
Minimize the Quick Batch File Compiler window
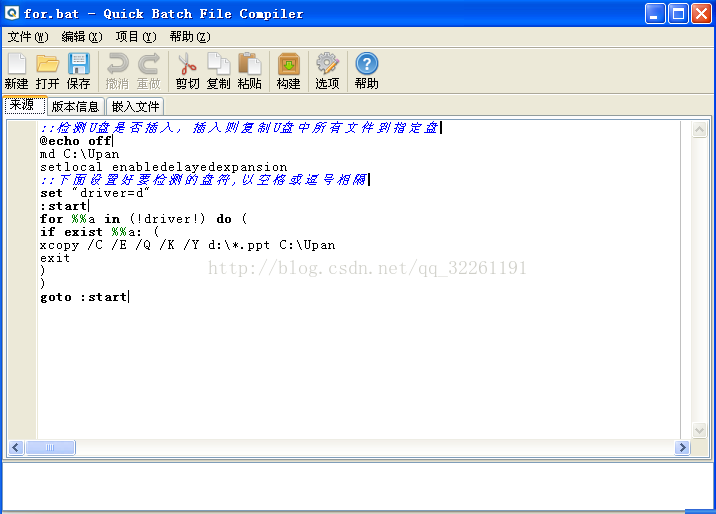(655, 14)
